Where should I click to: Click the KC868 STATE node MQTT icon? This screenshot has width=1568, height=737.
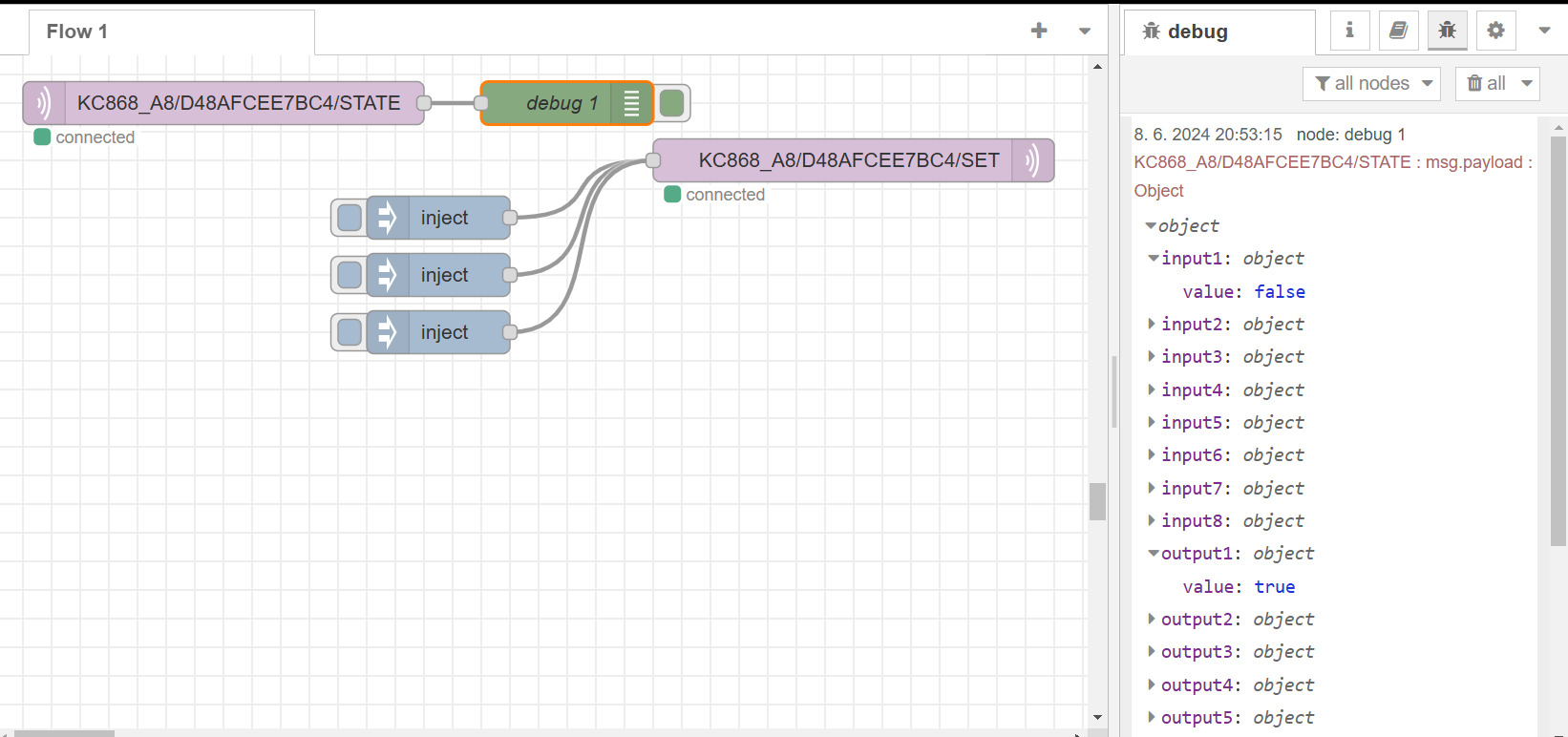coord(44,103)
